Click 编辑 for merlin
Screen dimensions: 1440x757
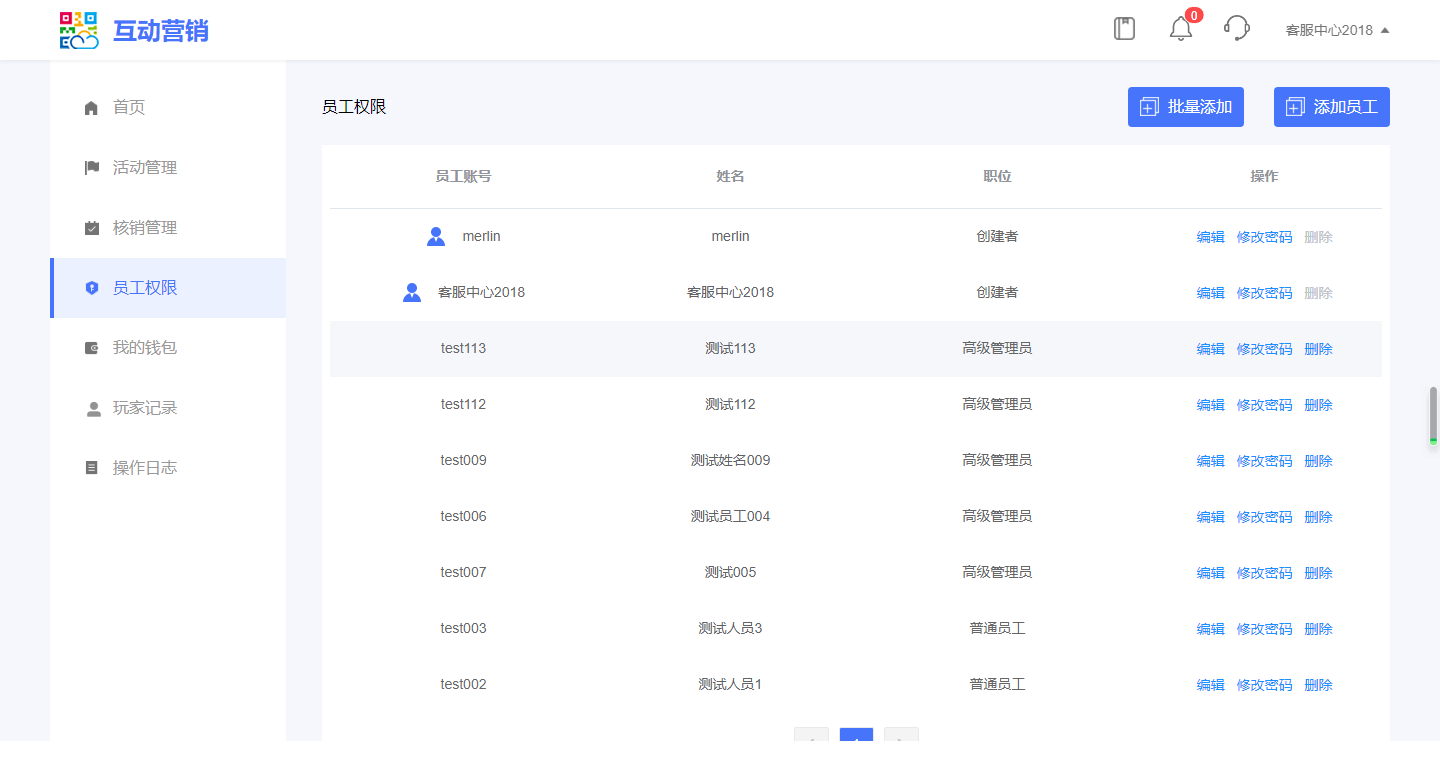click(1211, 237)
